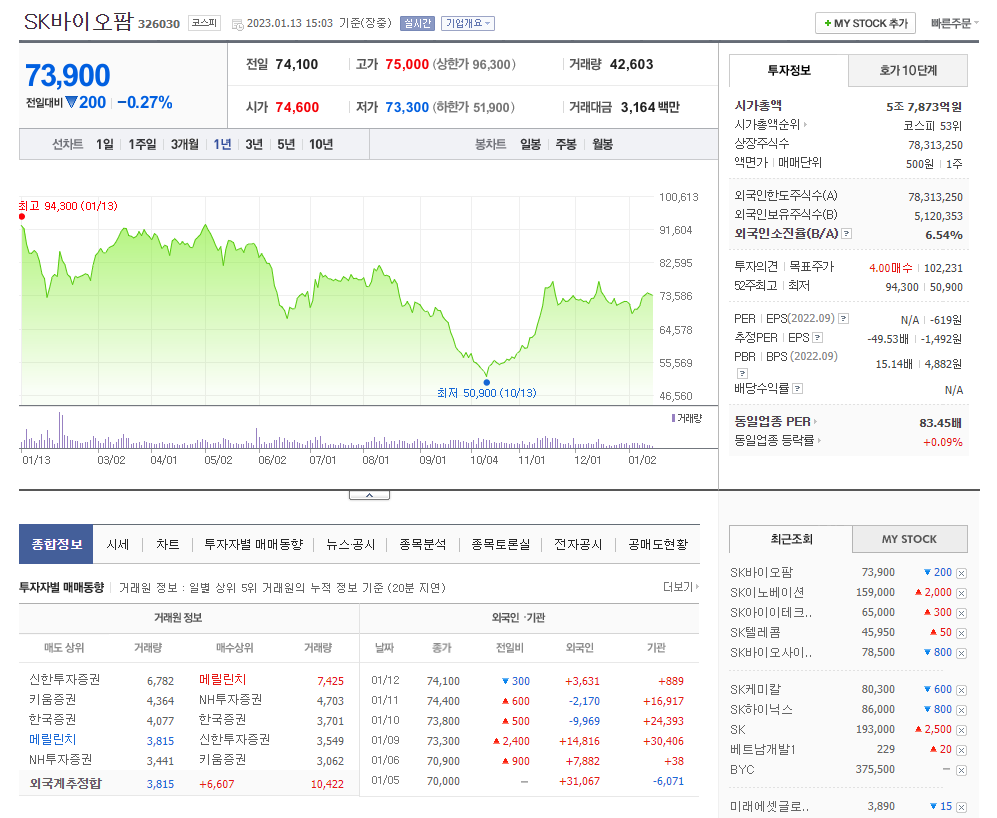Select the 10년 line chart period
This screenshot has height=818, width=997.
tap(321, 144)
